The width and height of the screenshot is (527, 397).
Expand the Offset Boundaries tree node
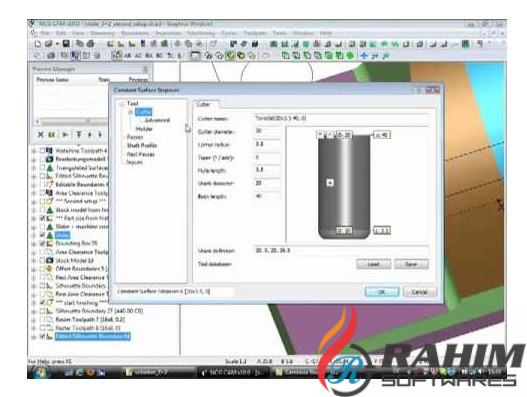(34, 269)
